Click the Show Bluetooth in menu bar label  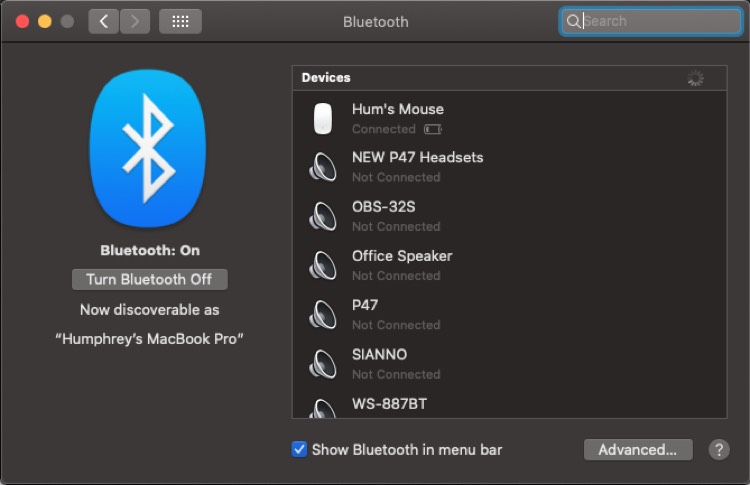click(407, 450)
